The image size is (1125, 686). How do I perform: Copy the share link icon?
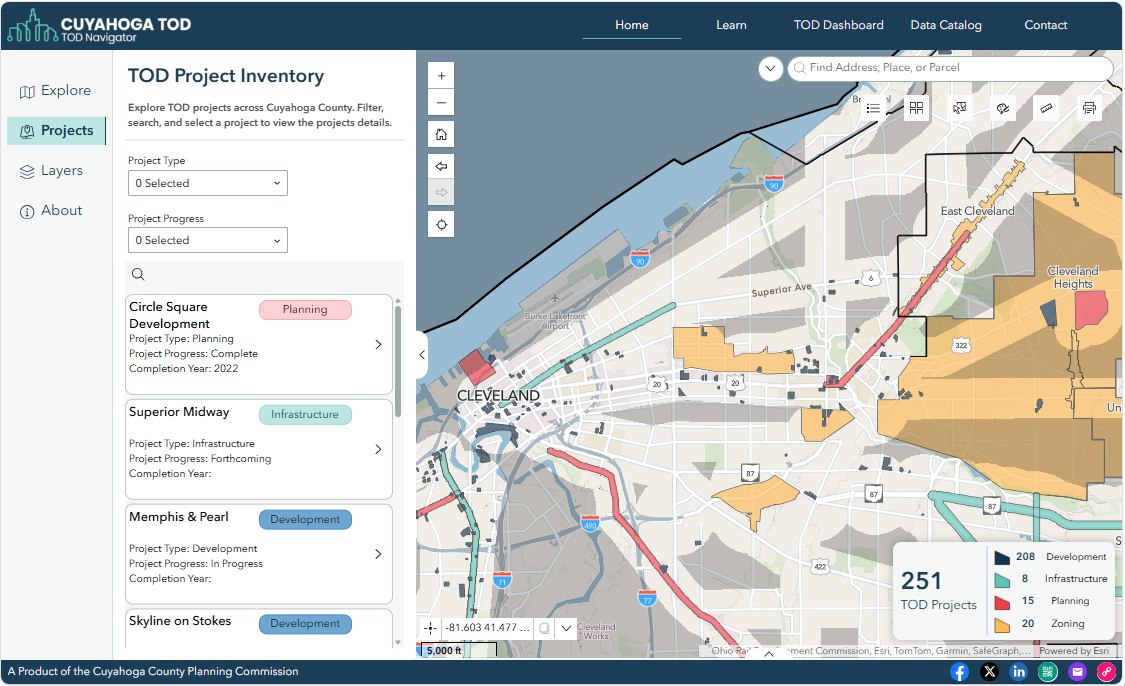point(1106,672)
